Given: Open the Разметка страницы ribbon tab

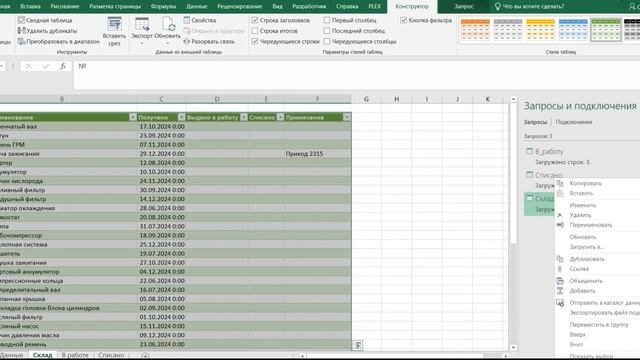Looking at the screenshot, I should click(115, 7).
